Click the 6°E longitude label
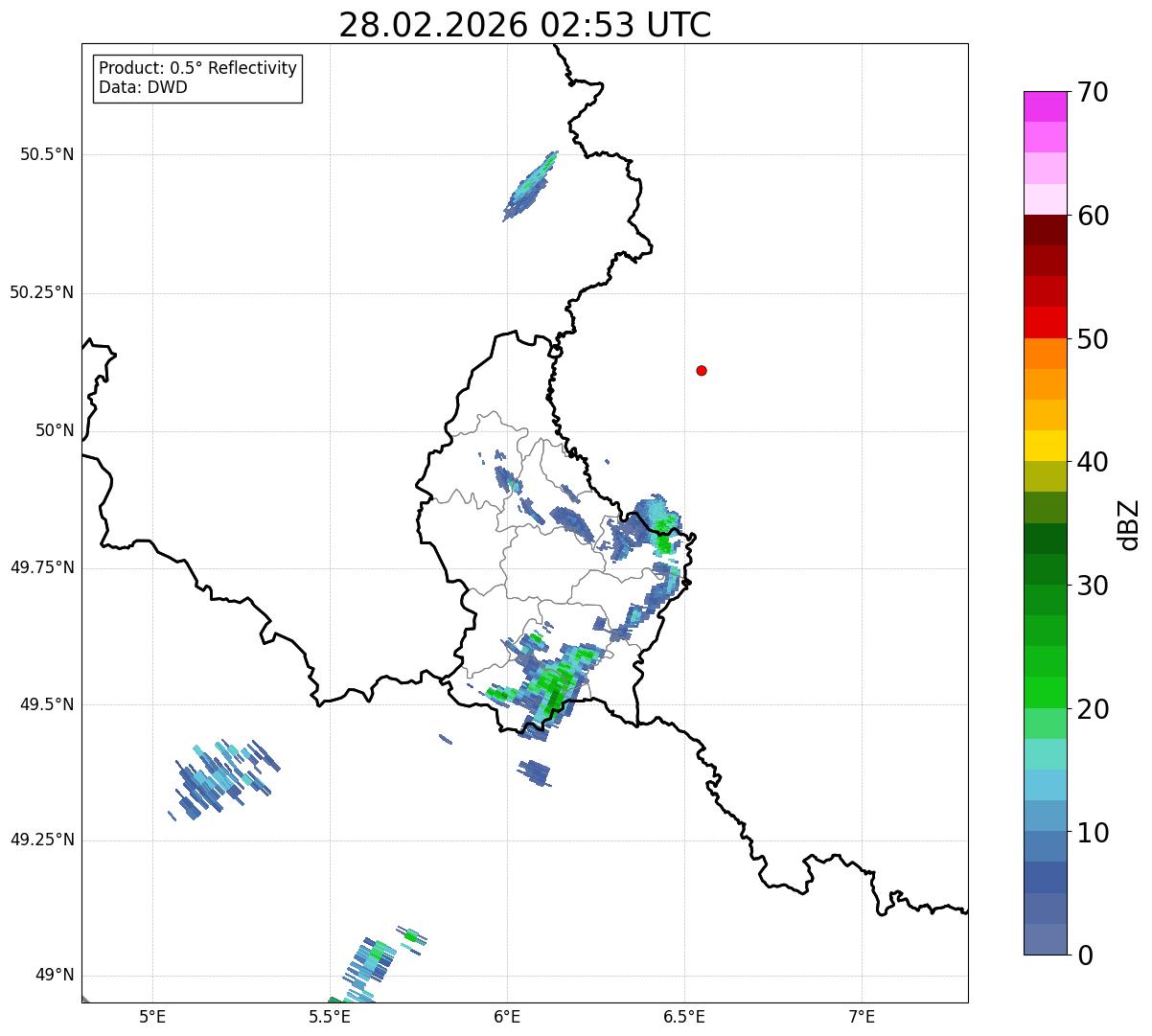Screen dimensions: 1152x1036 point(507,1016)
